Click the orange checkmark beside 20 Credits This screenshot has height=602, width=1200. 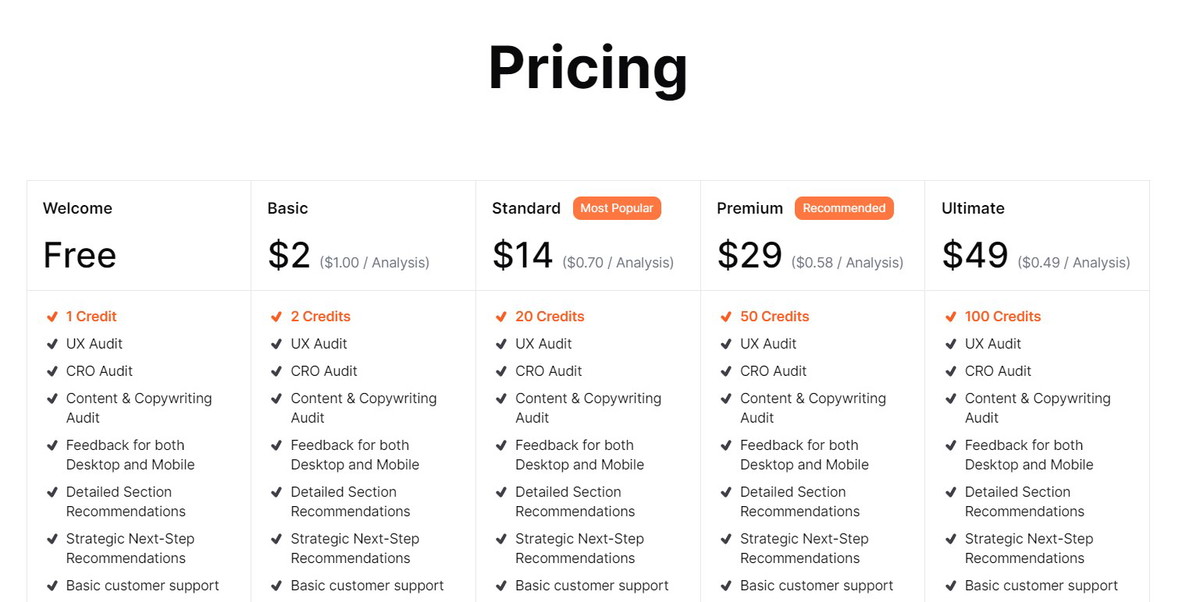(501, 317)
